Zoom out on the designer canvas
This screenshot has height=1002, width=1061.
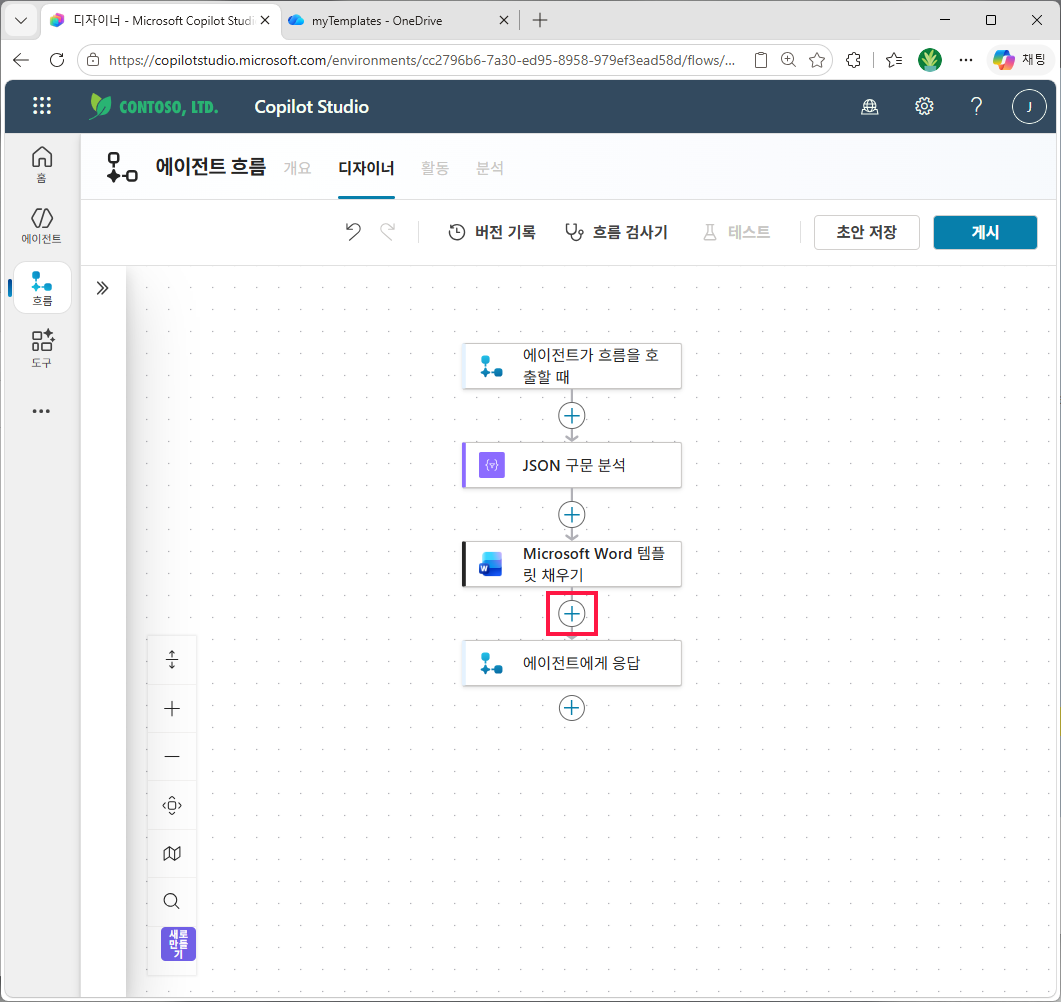pyautogui.click(x=172, y=756)
